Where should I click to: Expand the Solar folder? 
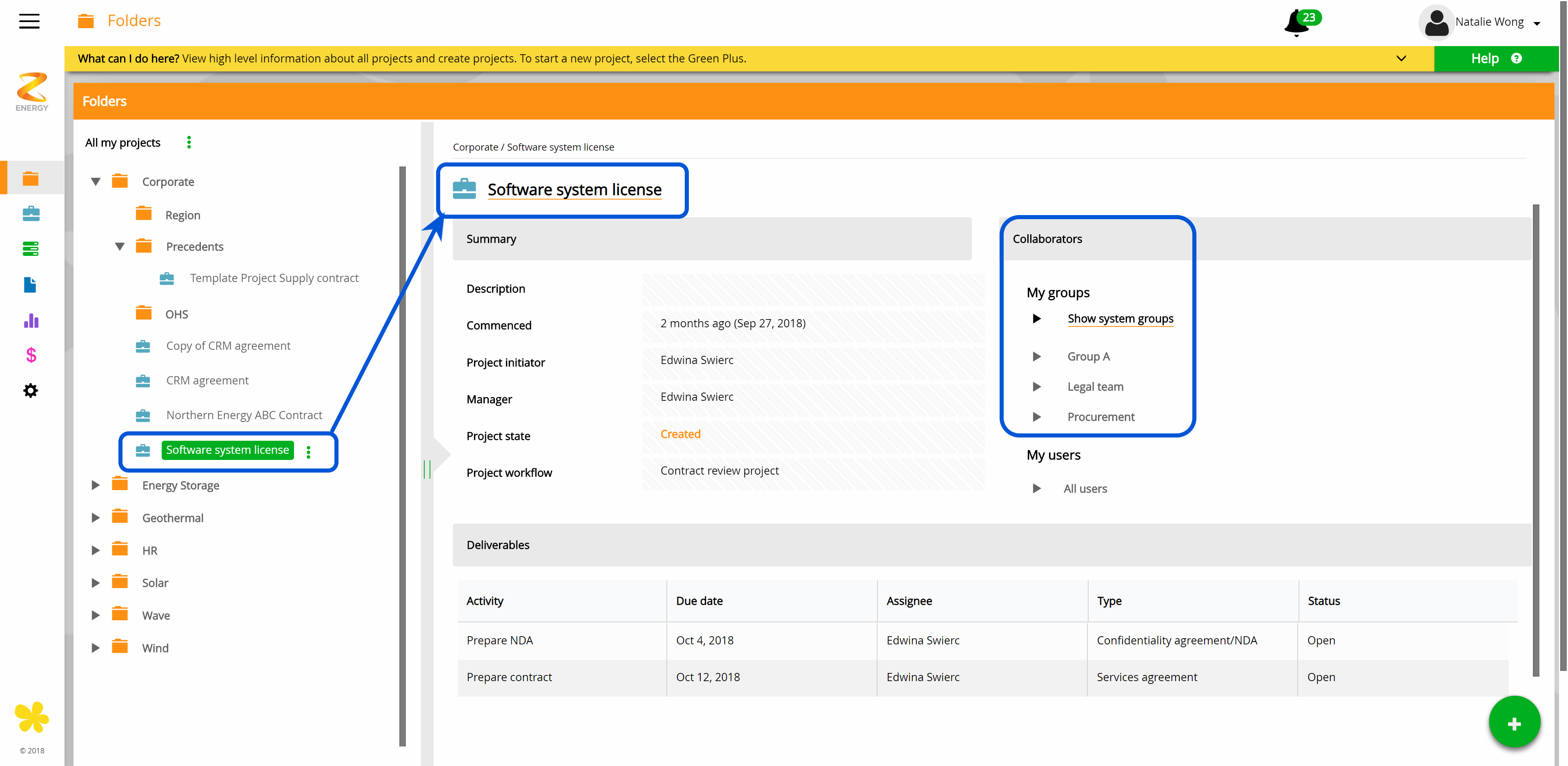(x=96, y=583)
